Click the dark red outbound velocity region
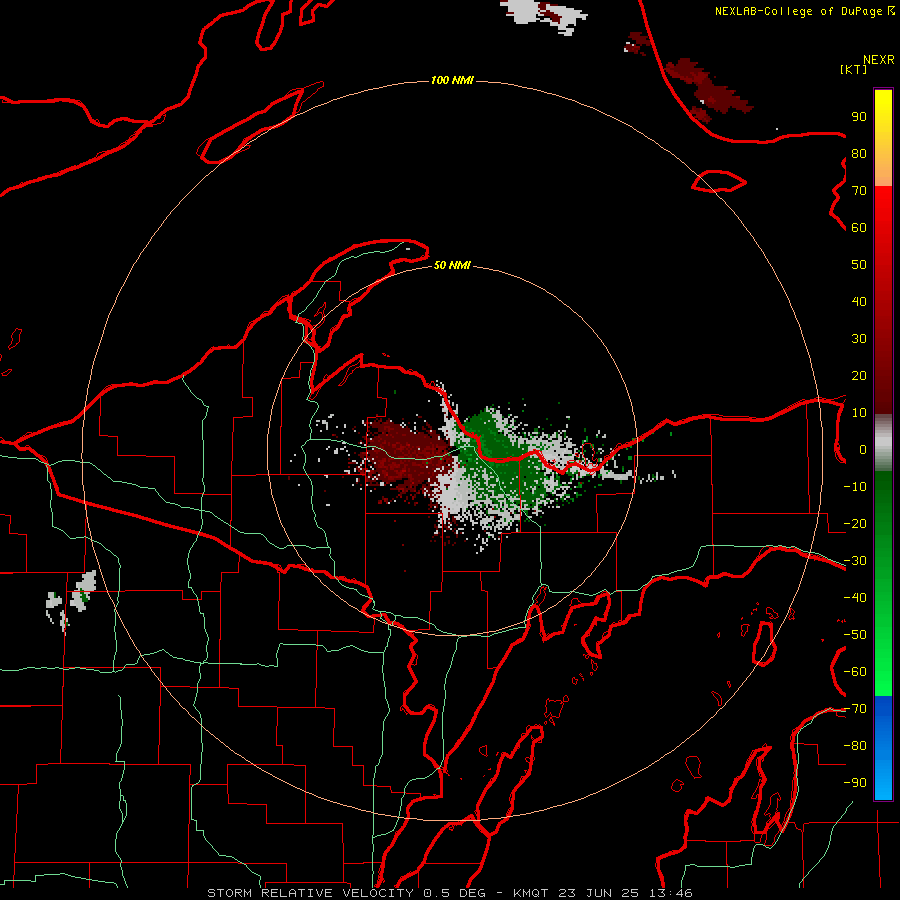 click(x=405, y=456)
